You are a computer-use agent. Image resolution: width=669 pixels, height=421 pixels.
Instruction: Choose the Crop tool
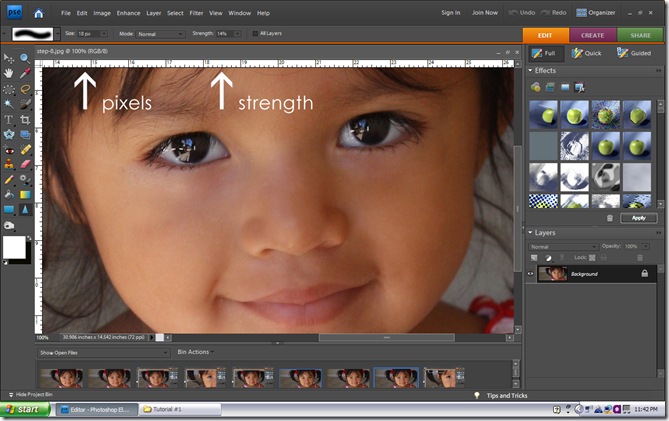click(x=27, y=119)
